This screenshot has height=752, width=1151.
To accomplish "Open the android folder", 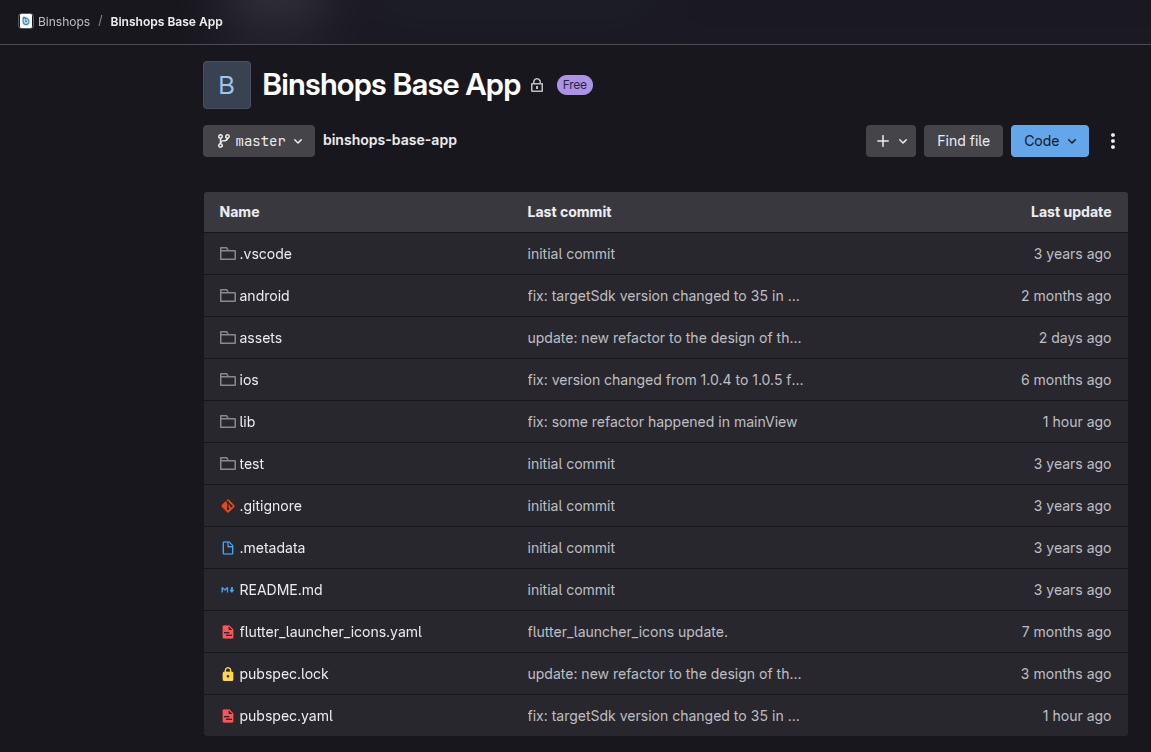I will coord(264,296).
